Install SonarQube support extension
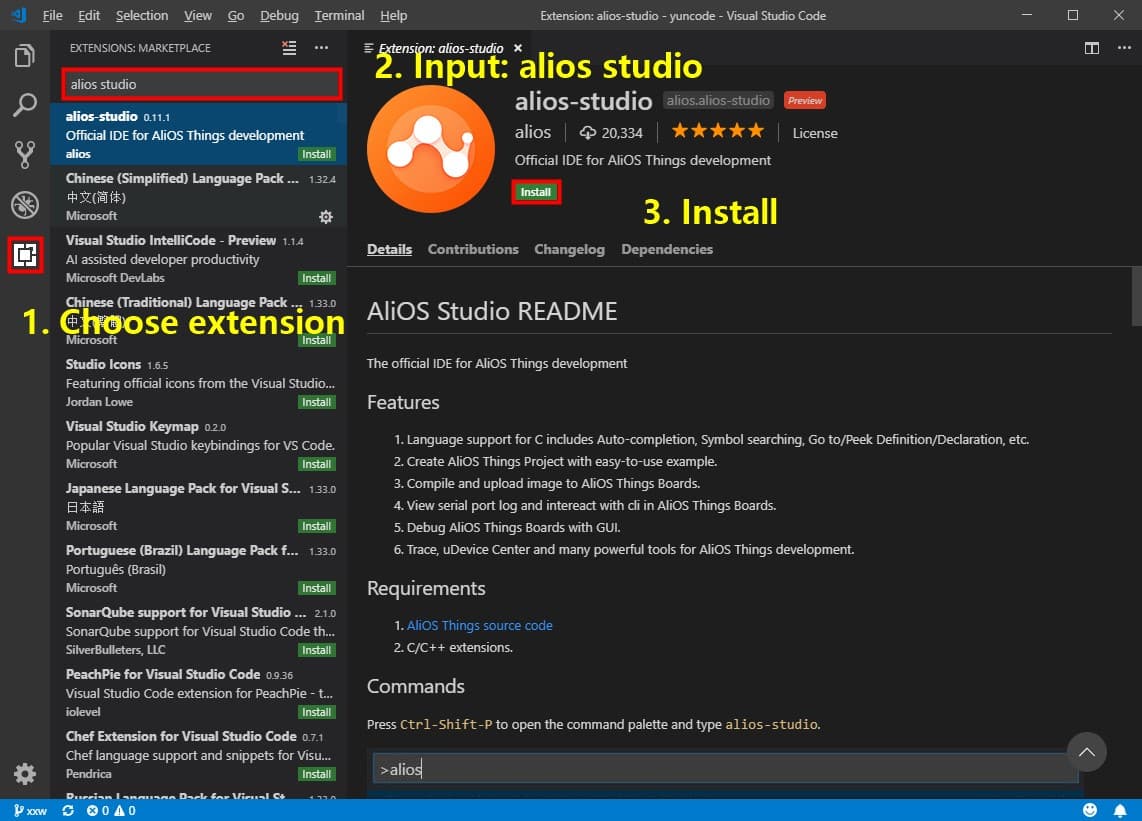1142x821 pixels. 317,650
